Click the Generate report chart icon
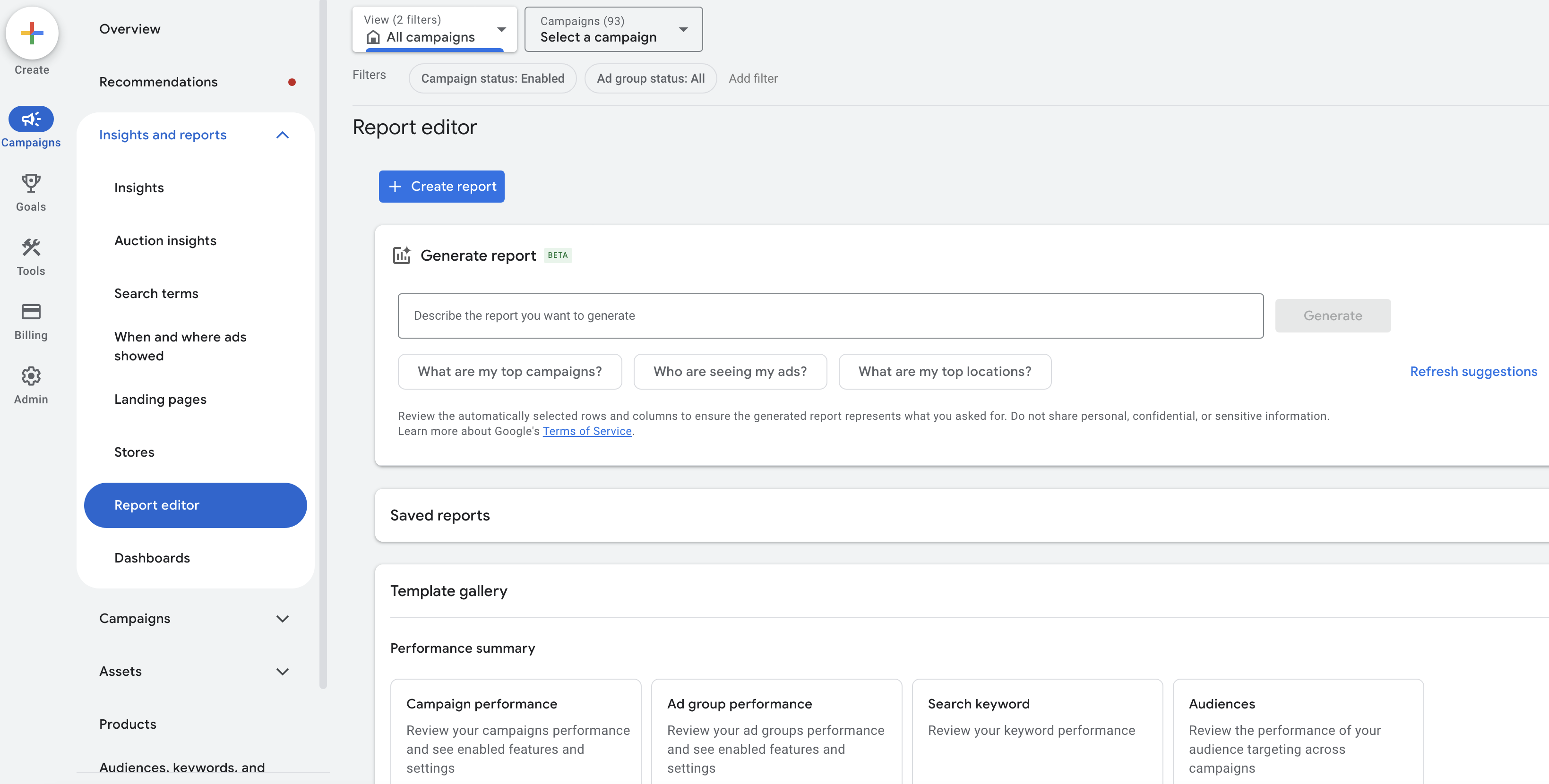Image resolution: width=1549 pixels, height=784 pixels. coord(402,254)
